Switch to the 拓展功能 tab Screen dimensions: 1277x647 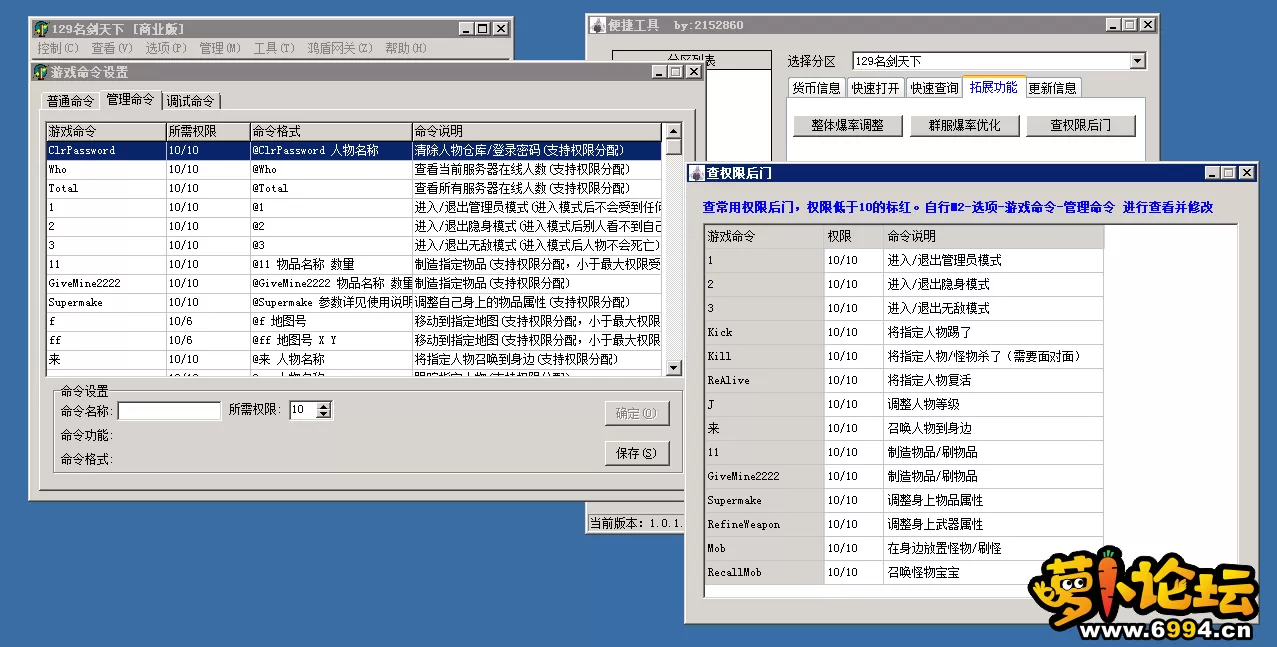pos(993,87)
